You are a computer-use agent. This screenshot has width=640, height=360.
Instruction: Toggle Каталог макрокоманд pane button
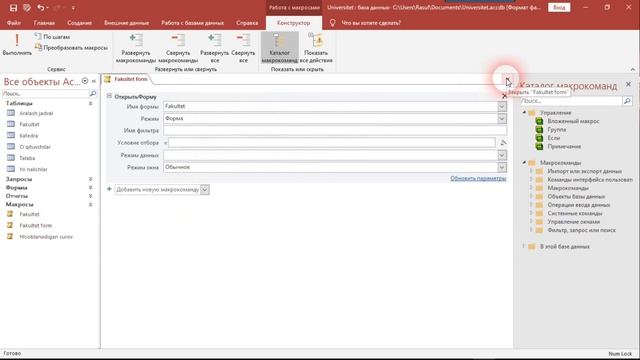tap(280, 48)
